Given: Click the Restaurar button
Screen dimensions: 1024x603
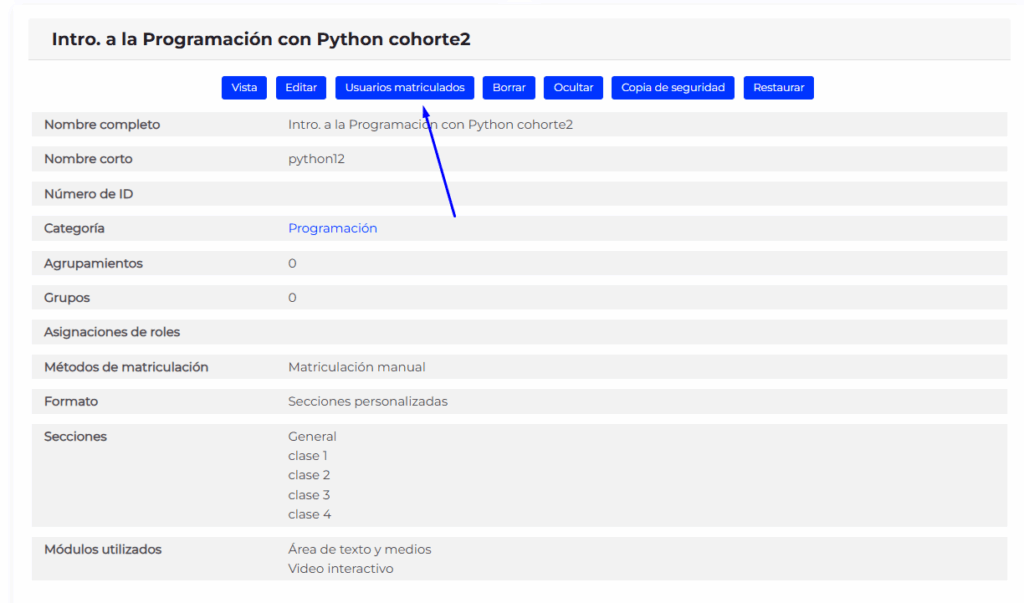Looking at the screenshot, I should [778, 88].
